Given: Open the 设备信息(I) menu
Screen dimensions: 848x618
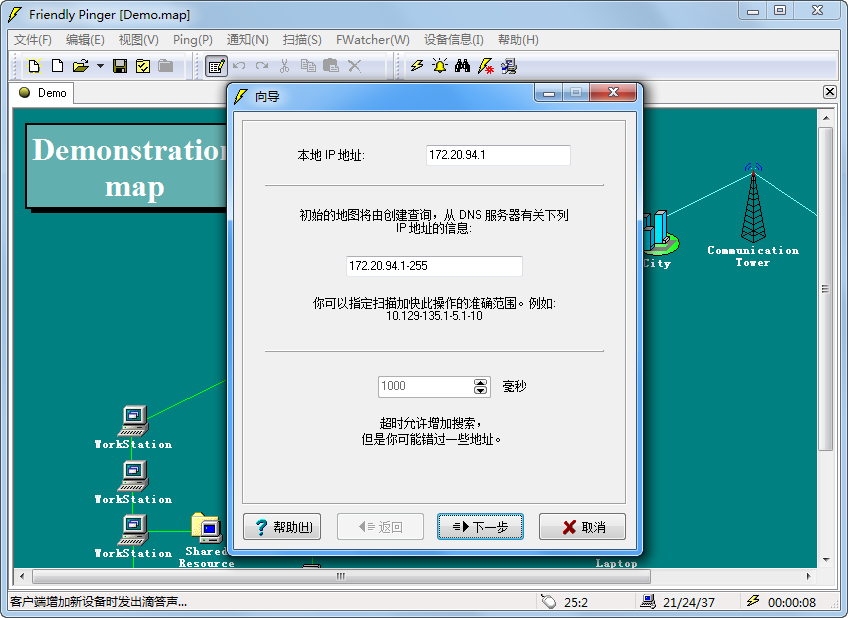Looking at the screenshot, I should coord(453,40).
